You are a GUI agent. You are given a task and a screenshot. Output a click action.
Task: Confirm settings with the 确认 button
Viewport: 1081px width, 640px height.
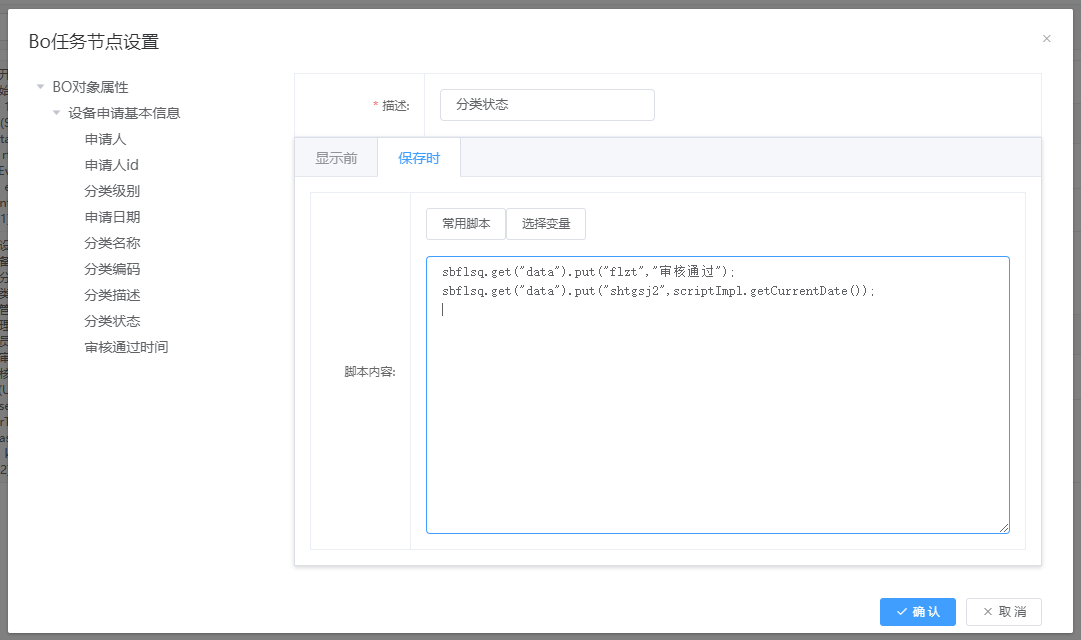coord(917,611)
